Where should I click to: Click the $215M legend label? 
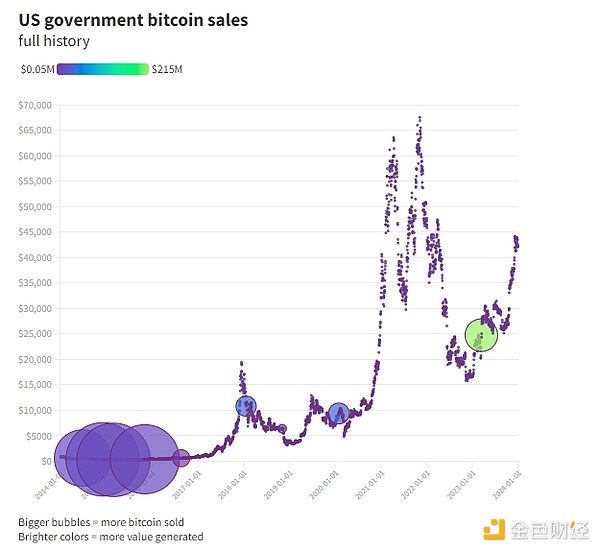[x=167, y=69]
